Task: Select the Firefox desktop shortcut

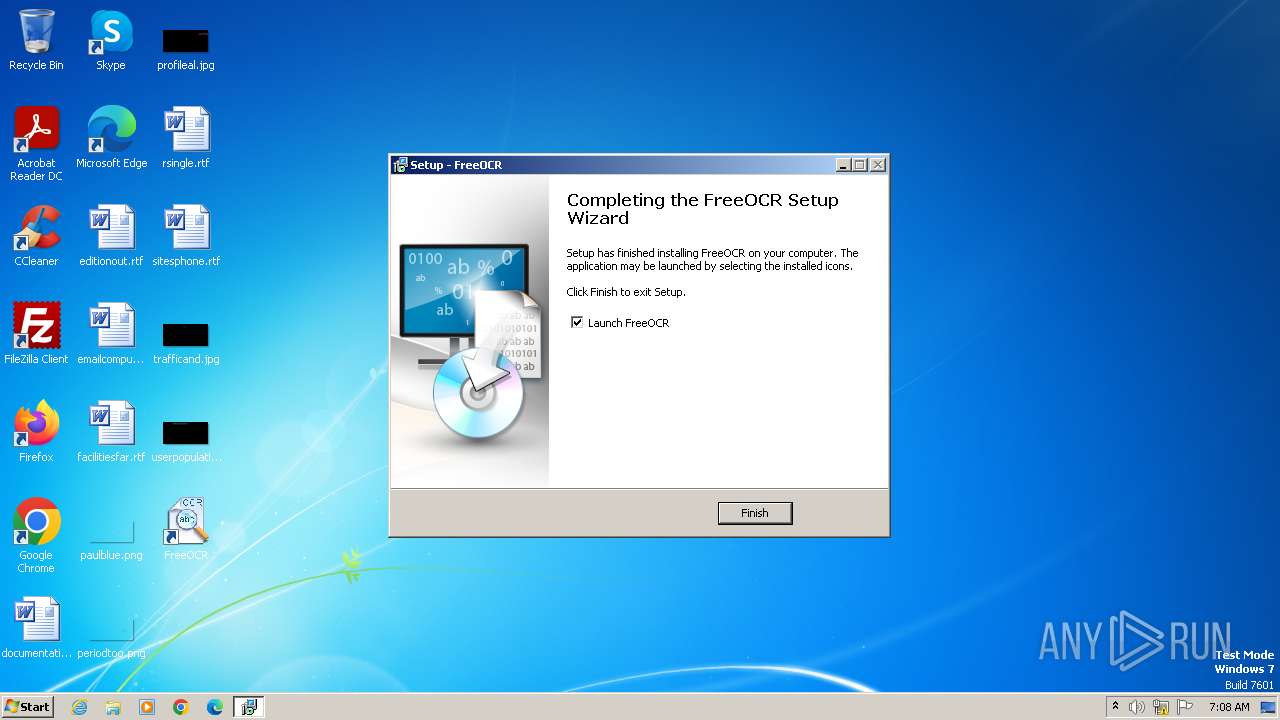Action: [36, 433]
